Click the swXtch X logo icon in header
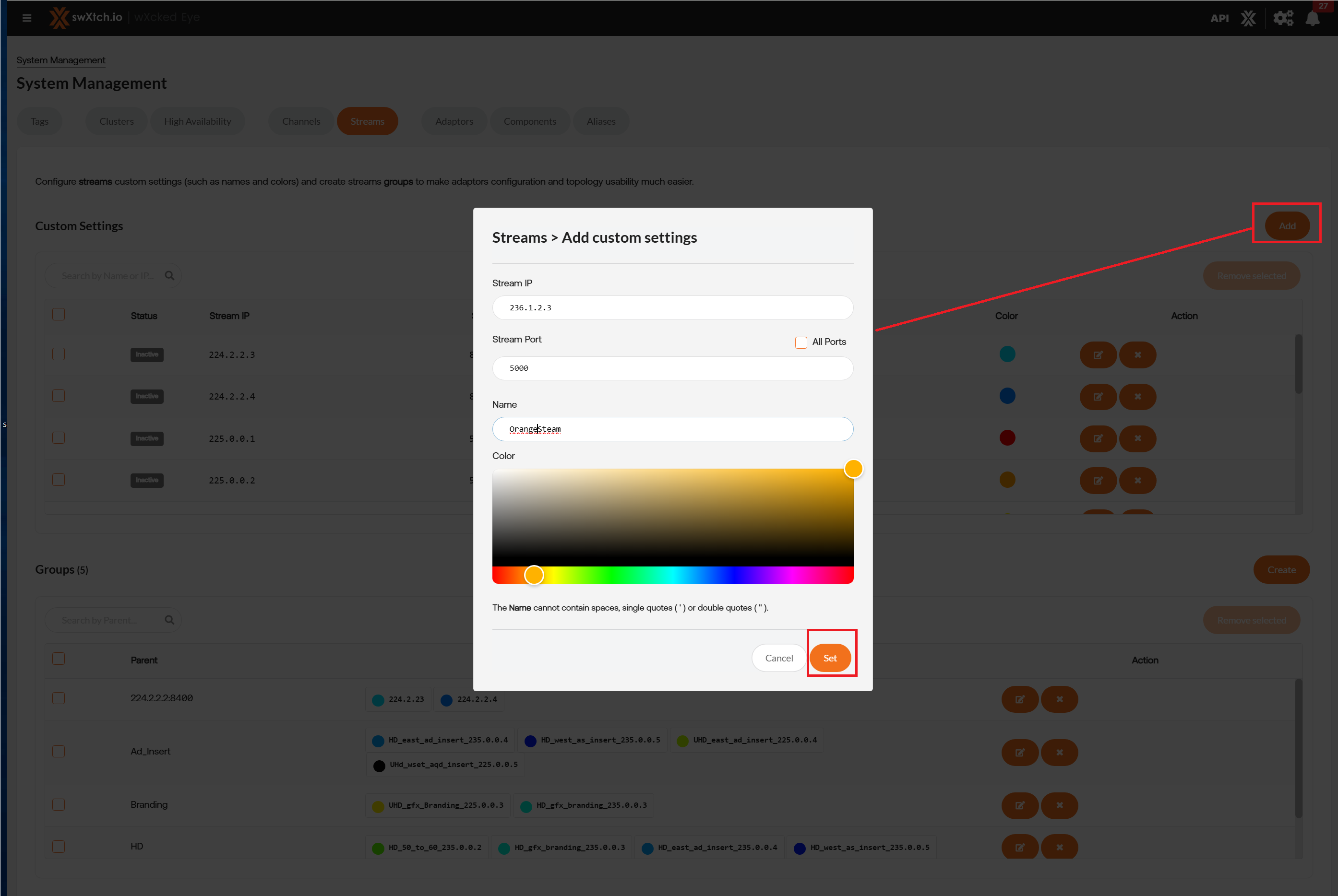Image resolution: width=1338 pixels, height=896 pixels. click(1248, 18)
